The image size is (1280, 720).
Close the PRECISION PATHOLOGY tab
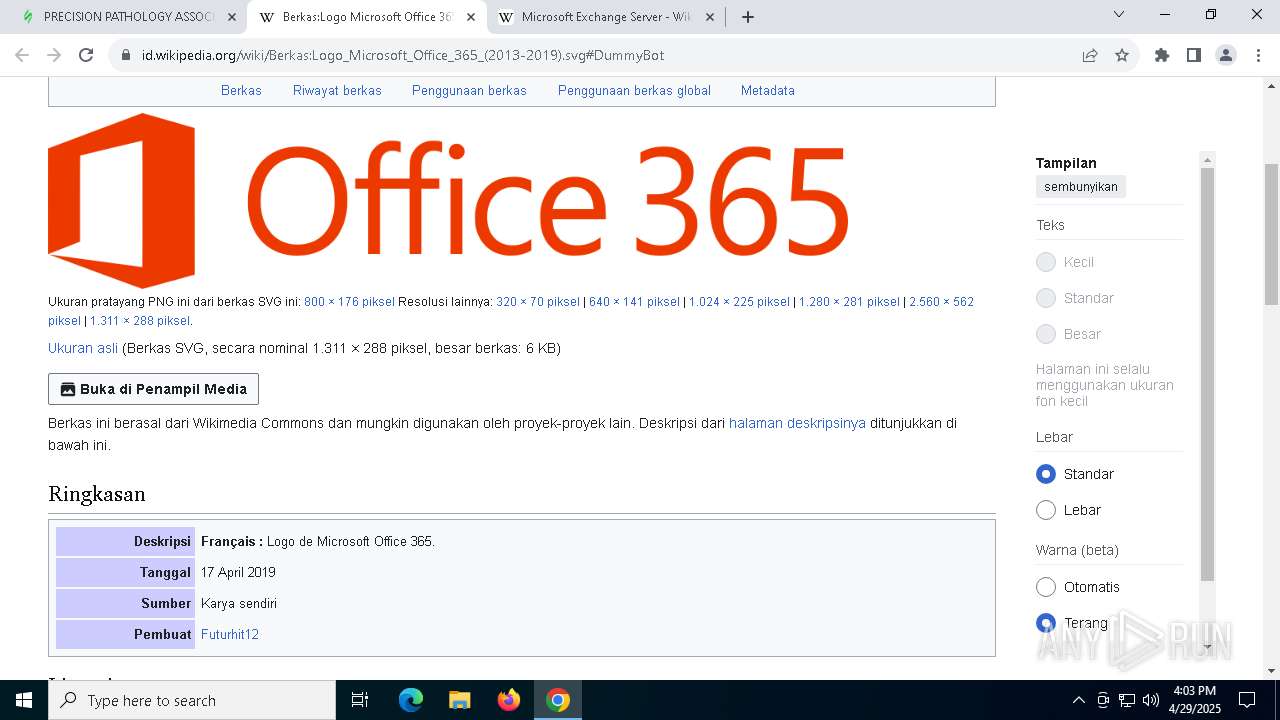point(232,17)
